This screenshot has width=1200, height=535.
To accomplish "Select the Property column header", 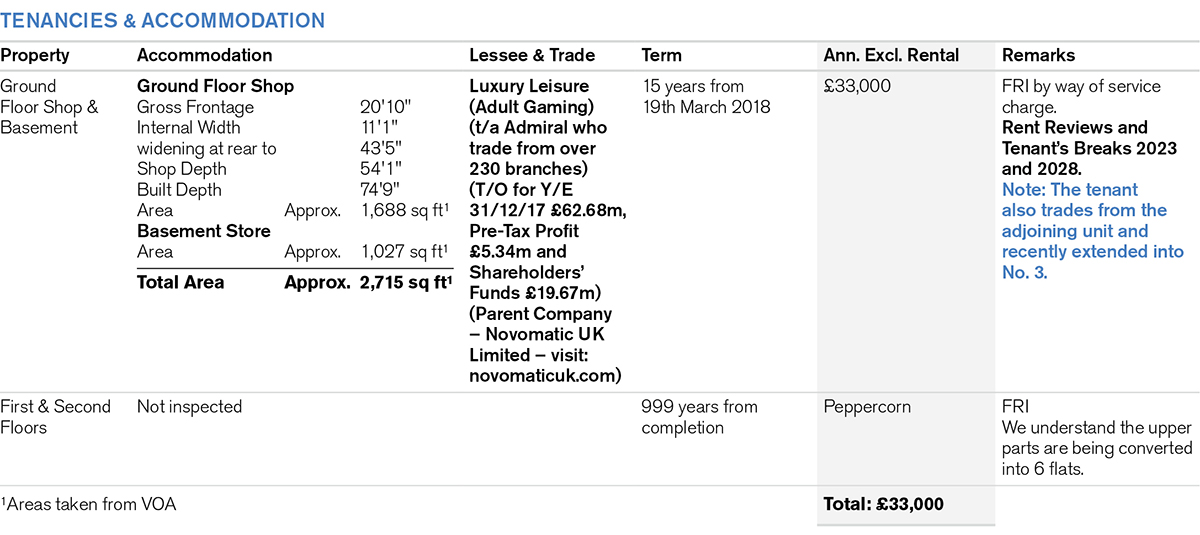I will [35, 56].
